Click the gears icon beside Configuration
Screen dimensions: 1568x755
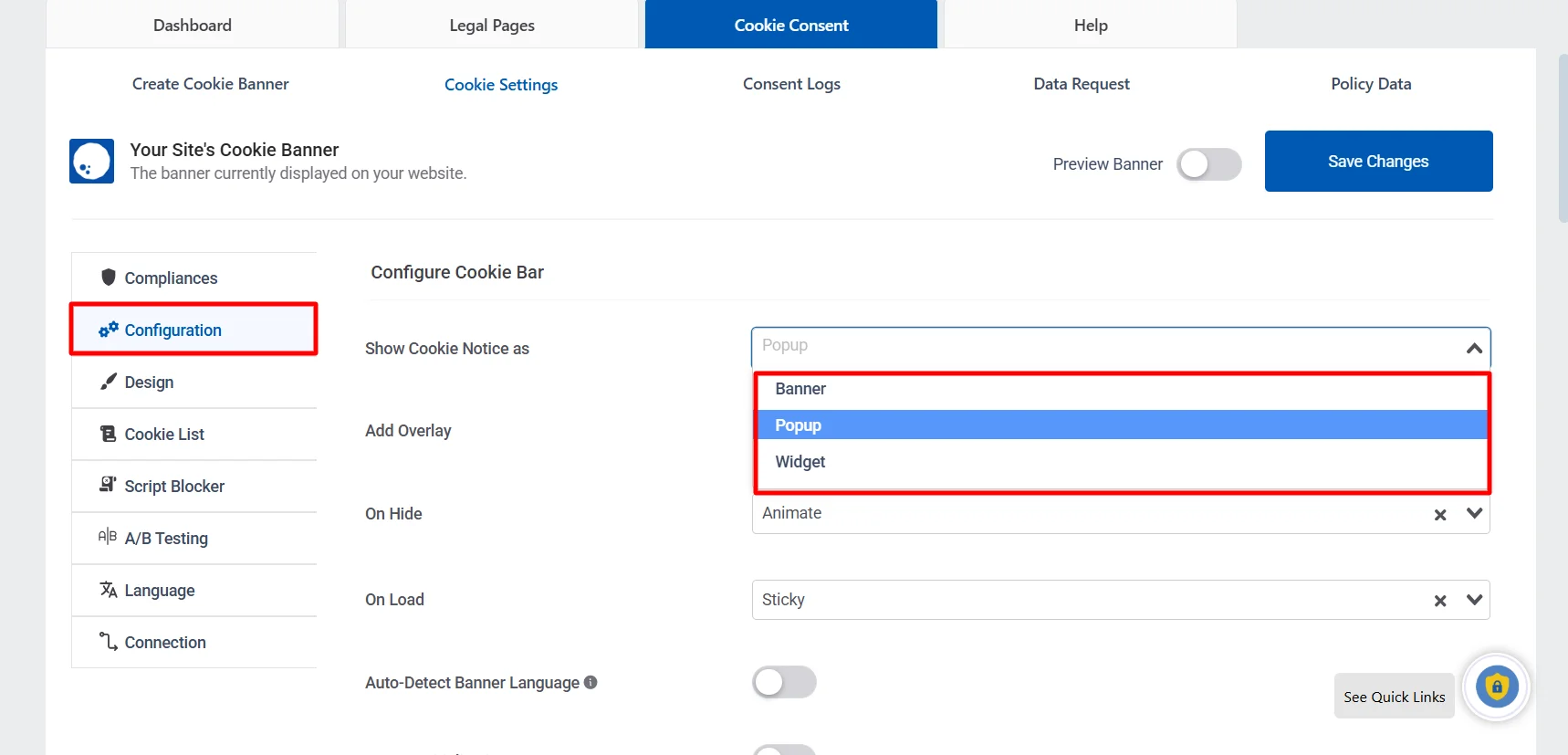point(109,329)
